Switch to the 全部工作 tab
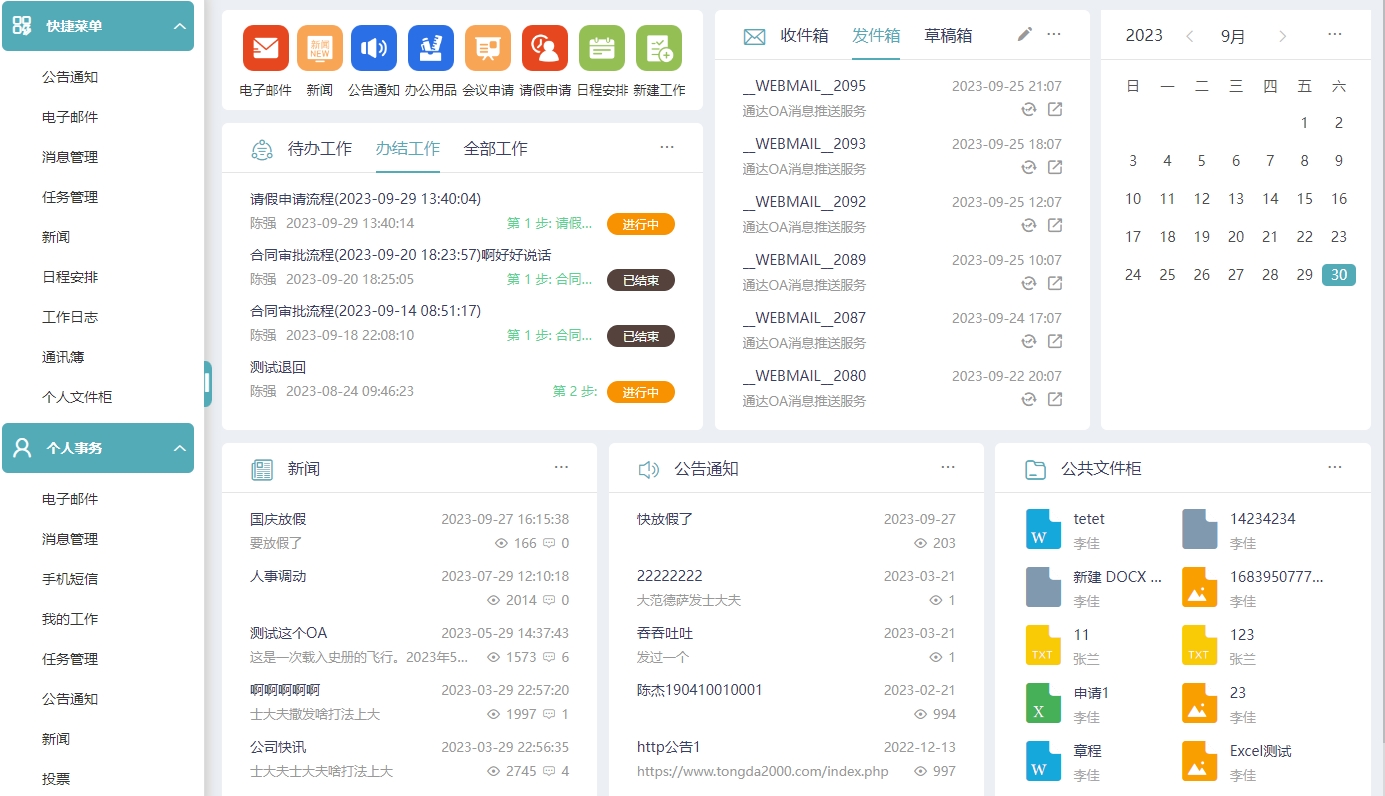1385x796 pixels. pos(496,148)
